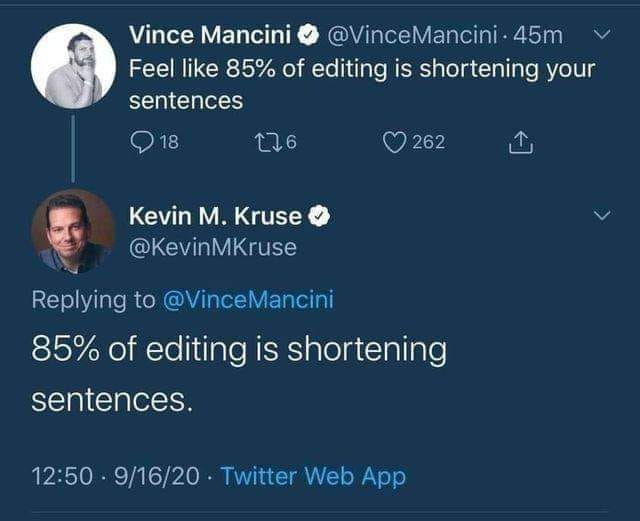Click the reply icon under Vince's tweet
Viewport: 640px width, 521px height.
[x=141, y=142]
